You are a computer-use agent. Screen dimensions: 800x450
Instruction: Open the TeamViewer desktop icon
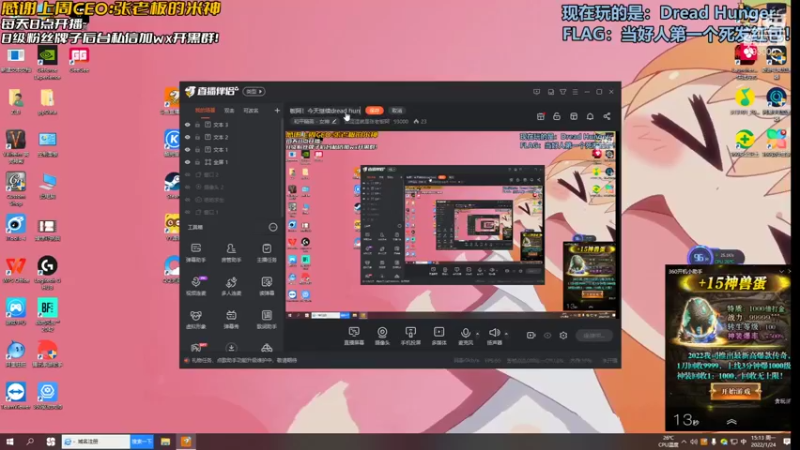(16, 396)
